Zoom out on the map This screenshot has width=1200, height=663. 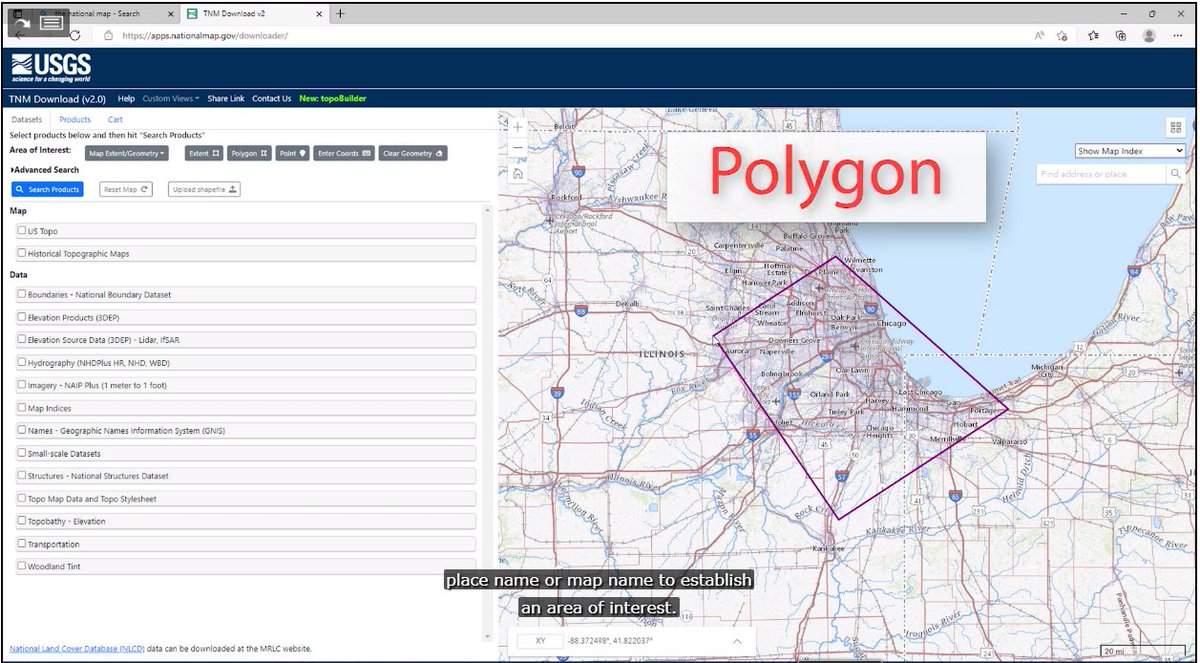tap(517, 149)
